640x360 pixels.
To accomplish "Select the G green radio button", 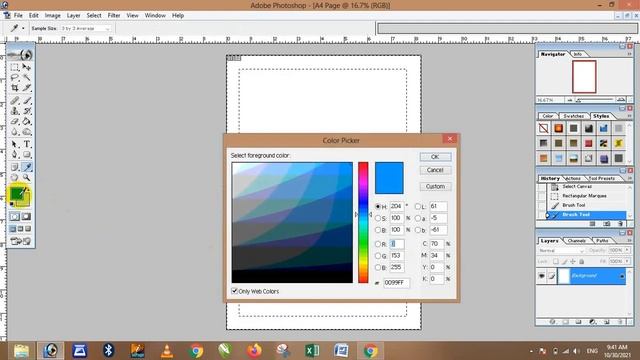I will coord(378,256).
